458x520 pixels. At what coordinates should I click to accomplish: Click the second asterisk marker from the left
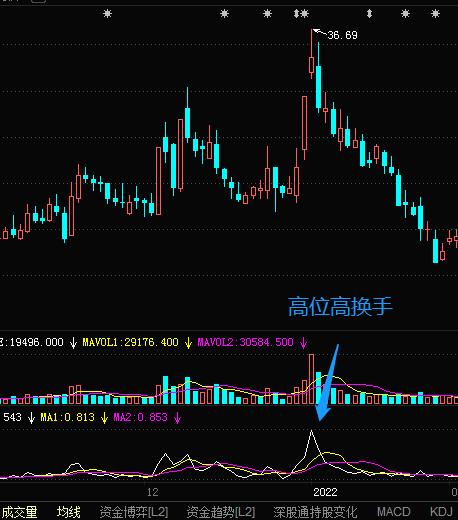click(225, 14)
